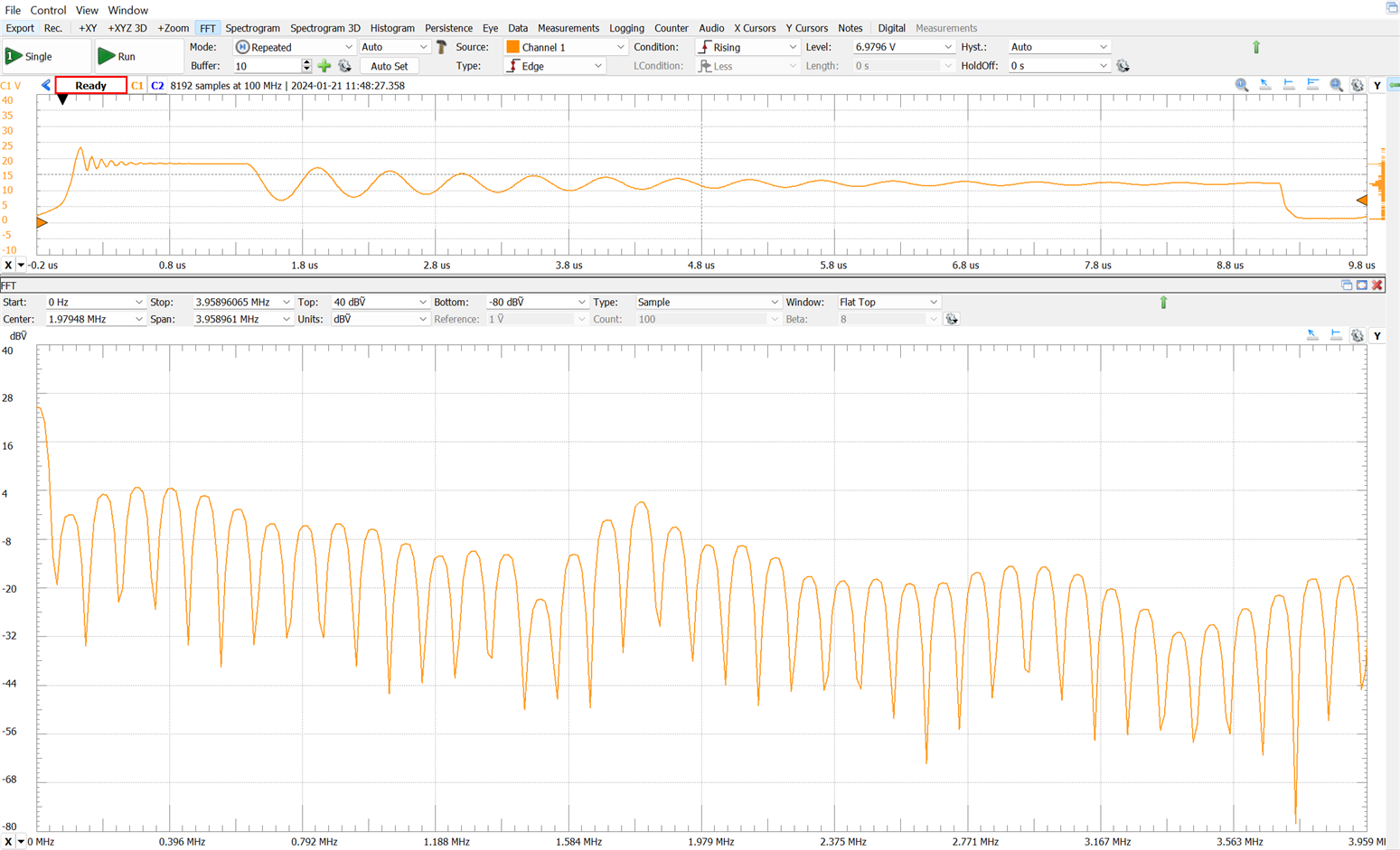1400x850 pixels.
Task: Open trigger Type Edge dropdown
Action: click(553, 66)
